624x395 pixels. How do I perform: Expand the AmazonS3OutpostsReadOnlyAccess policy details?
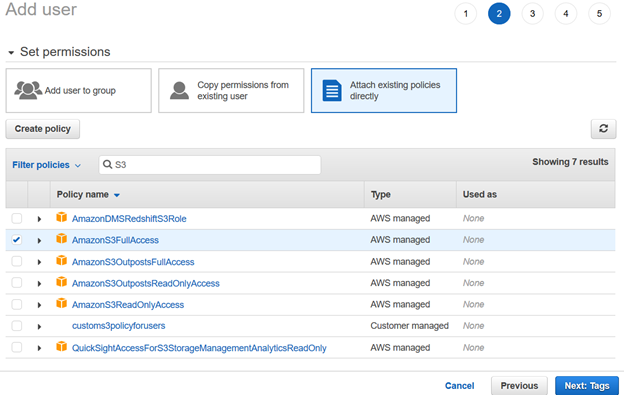(x=39, y=283)
